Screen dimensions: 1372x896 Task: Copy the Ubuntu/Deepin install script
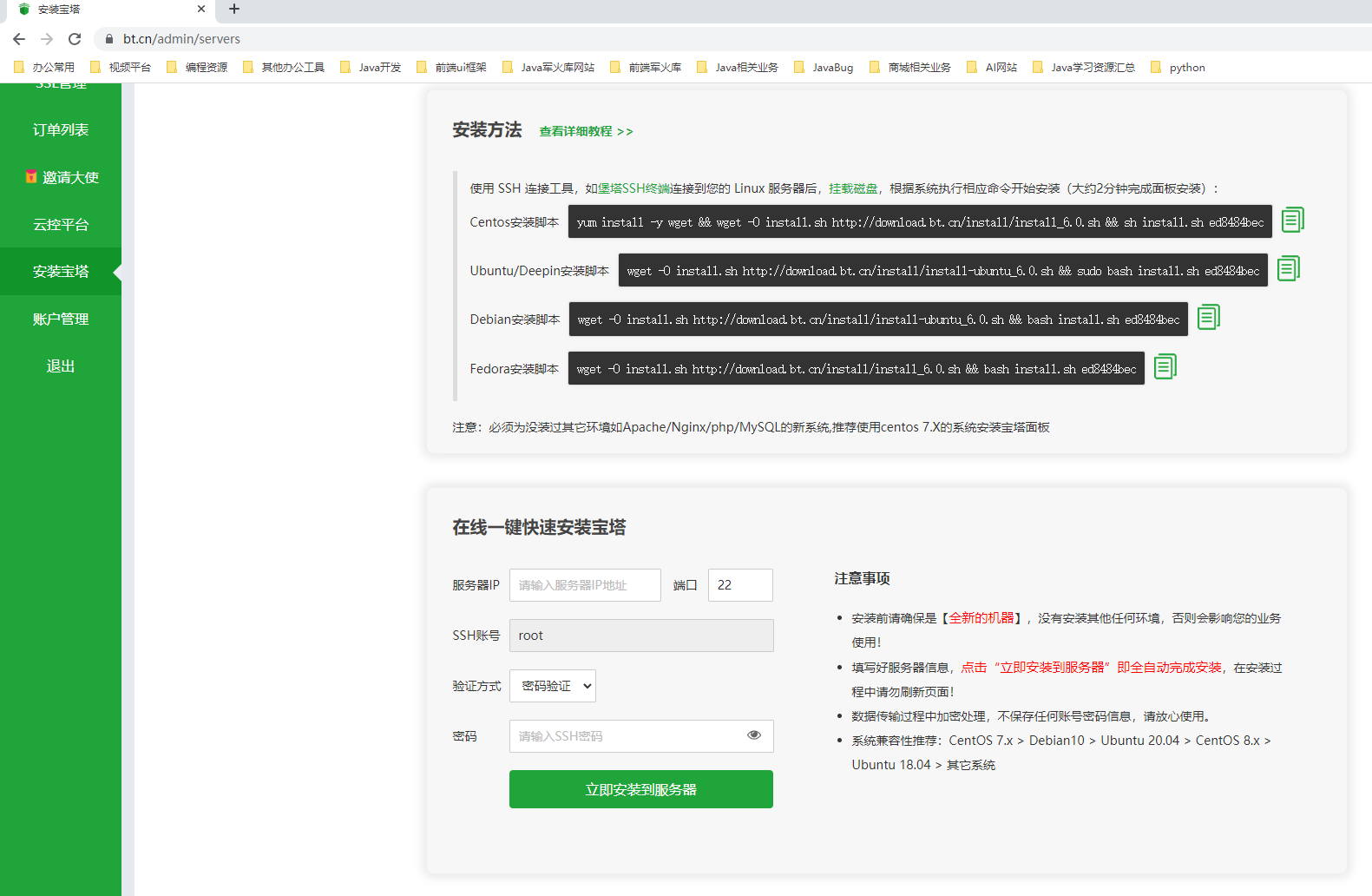pos(1289,269)
